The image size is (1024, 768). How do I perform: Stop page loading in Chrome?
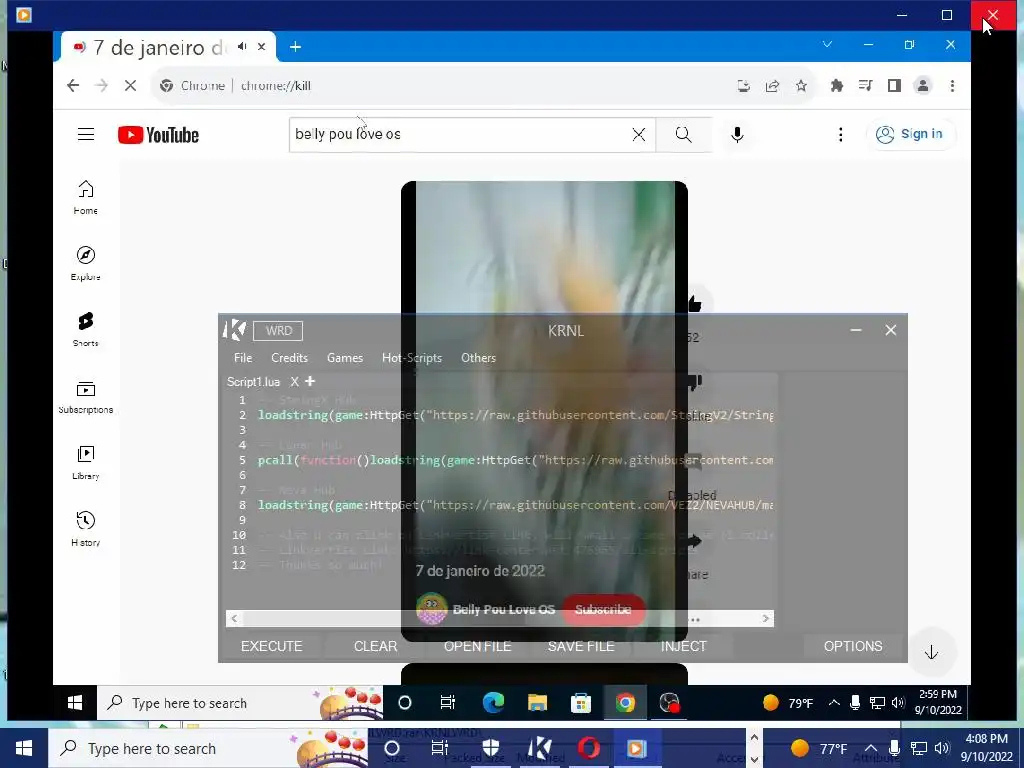130,86
